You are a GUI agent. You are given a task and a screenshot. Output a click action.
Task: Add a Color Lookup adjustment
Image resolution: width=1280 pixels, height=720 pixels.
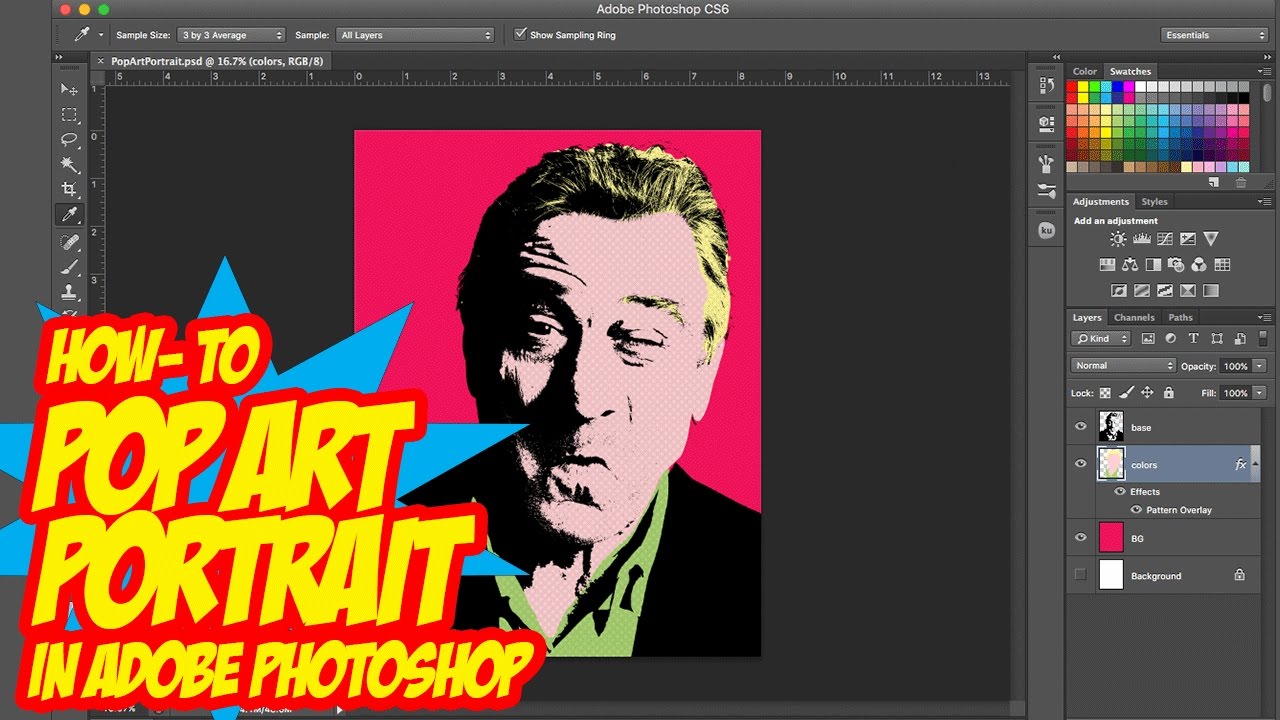click(x=1222, y=265)
